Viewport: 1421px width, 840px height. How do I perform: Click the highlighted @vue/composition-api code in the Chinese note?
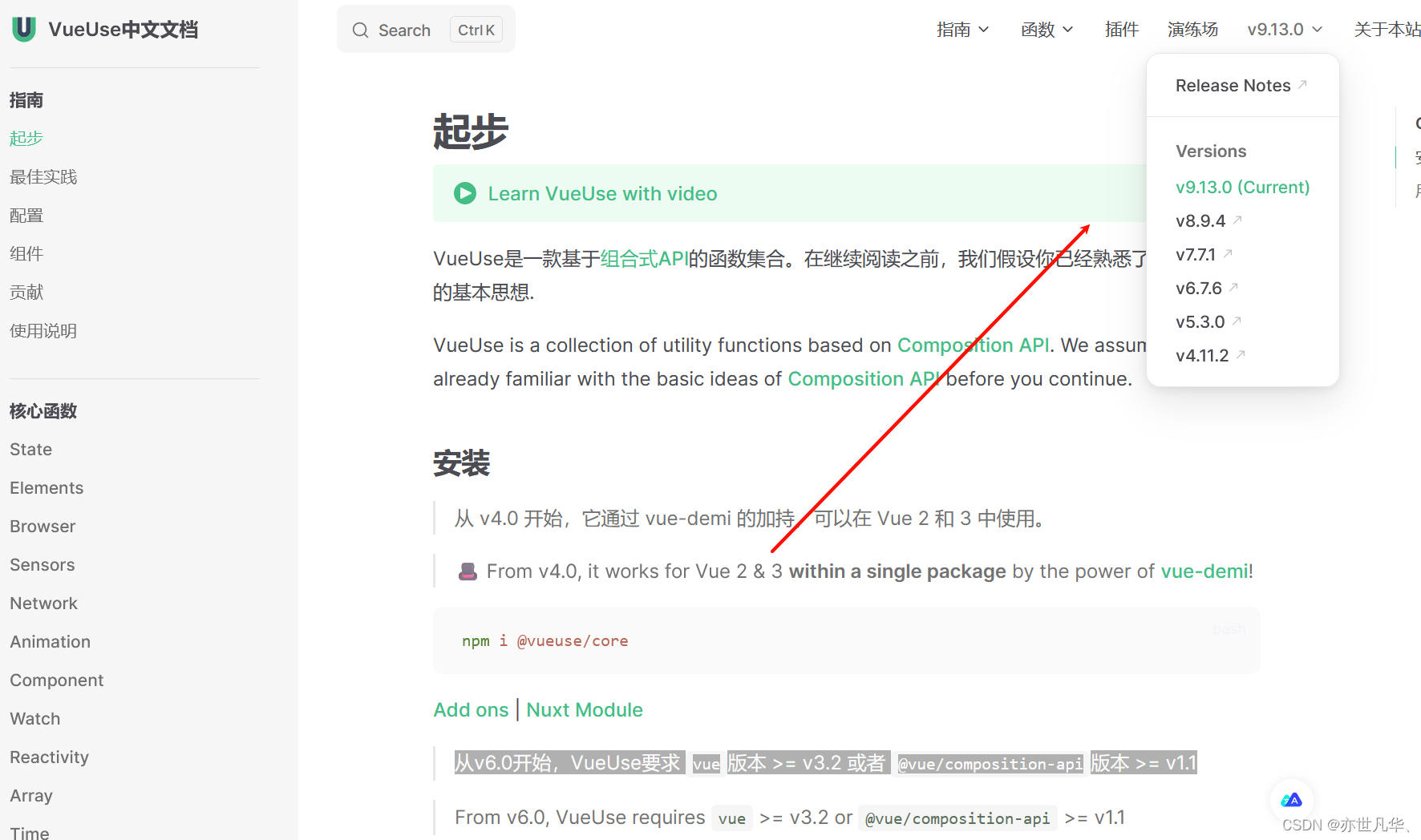click(x=990, y=764)
